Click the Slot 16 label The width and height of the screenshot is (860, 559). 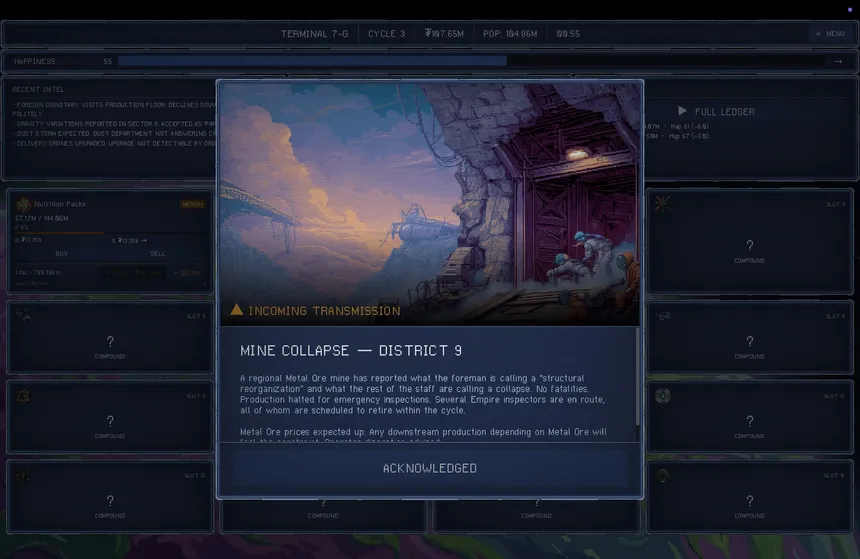pyautogui.click(x=834, y=475)
